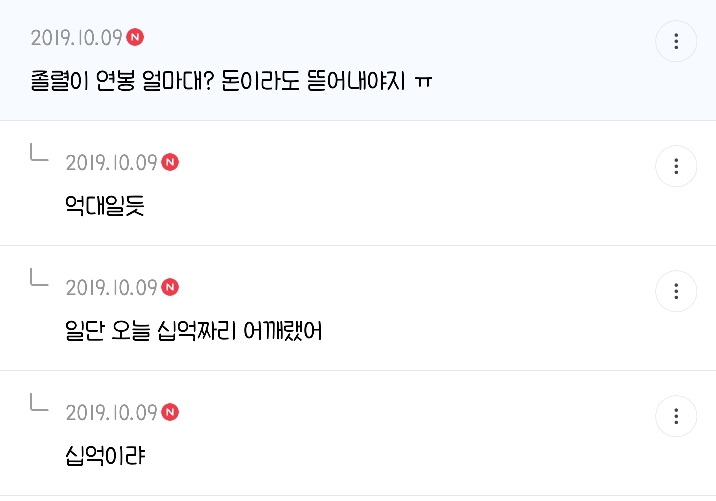Click red N badge above '억대일듯' reply

(171, 162)
